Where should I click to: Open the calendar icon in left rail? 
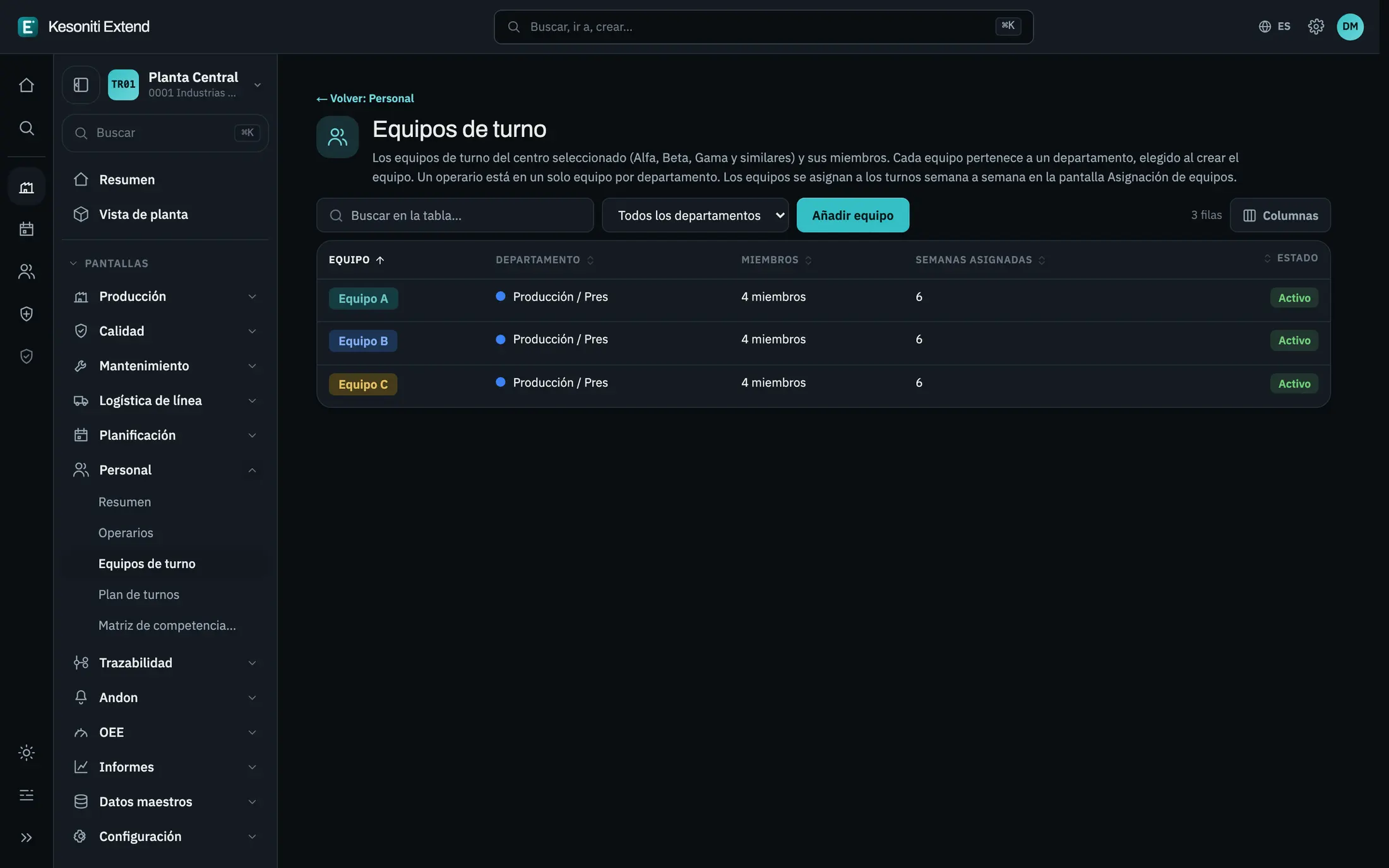(x=27, y=229)
